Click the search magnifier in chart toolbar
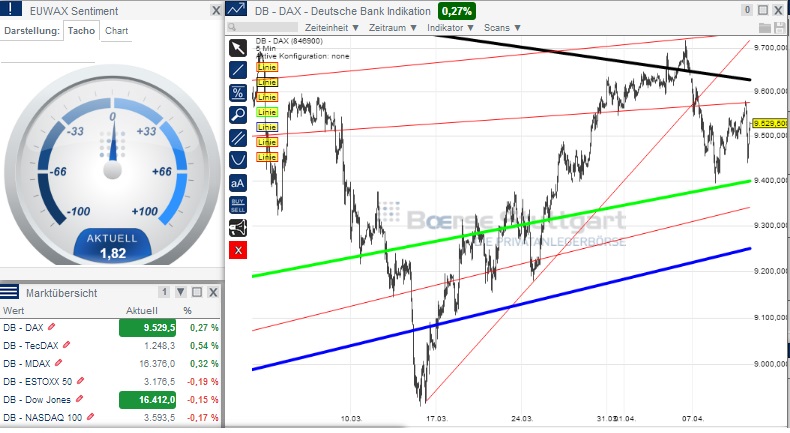The image size is (790, 433). tap(232, 28)
